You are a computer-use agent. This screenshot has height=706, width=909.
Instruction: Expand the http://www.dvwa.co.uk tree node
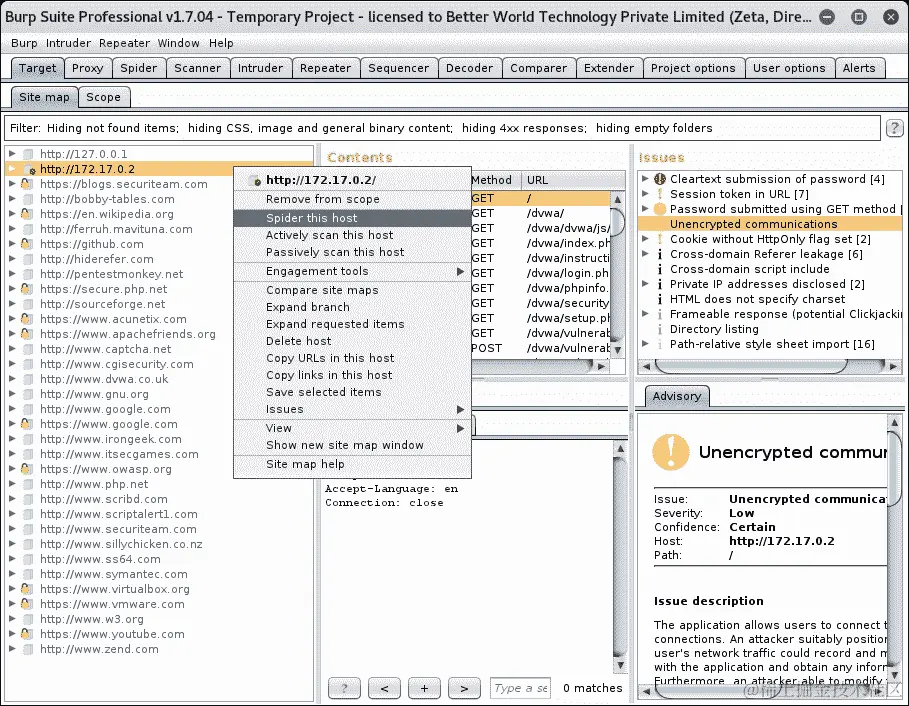12,379
